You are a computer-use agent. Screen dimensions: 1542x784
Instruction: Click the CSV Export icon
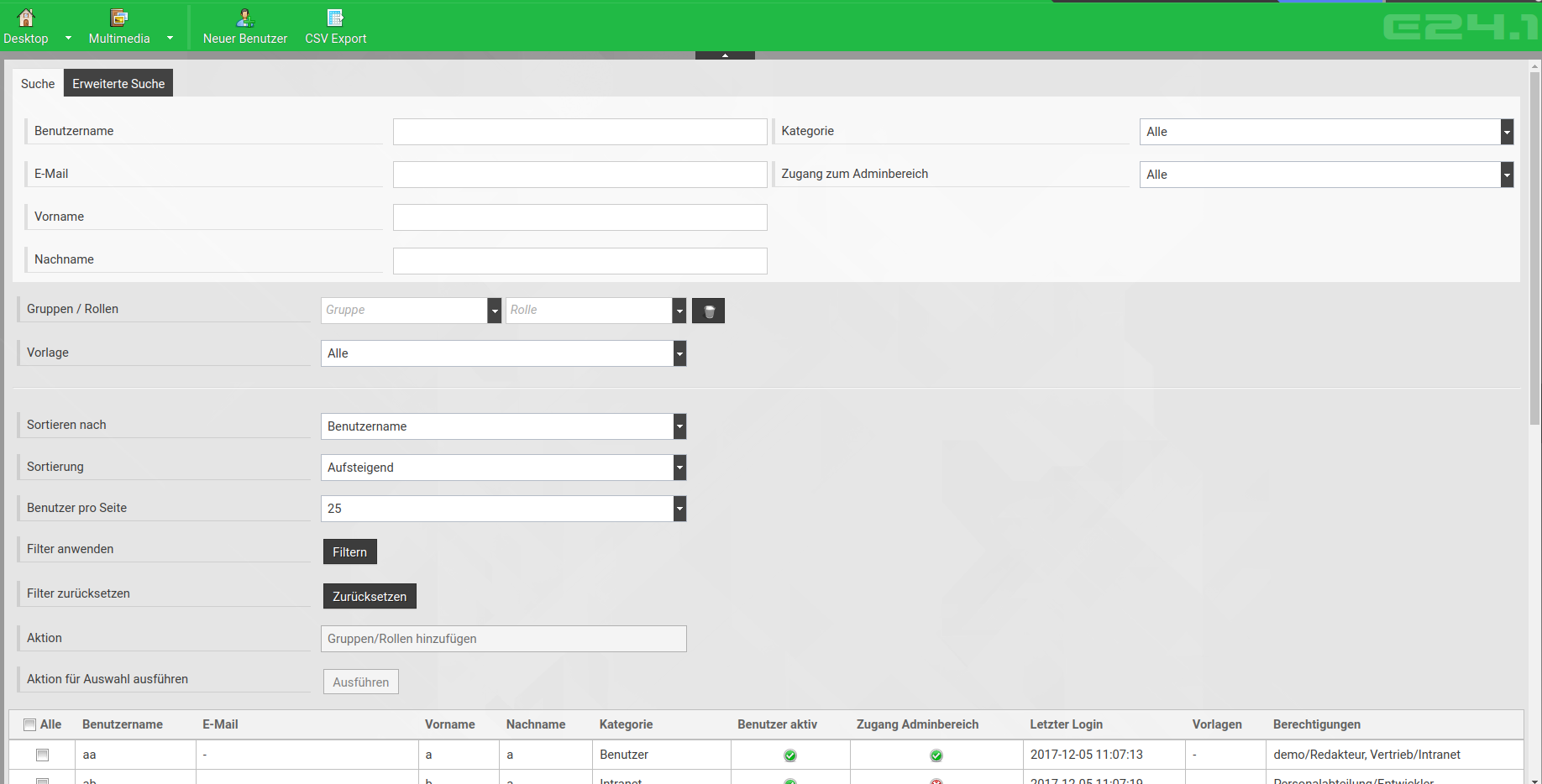coord(335,17)
